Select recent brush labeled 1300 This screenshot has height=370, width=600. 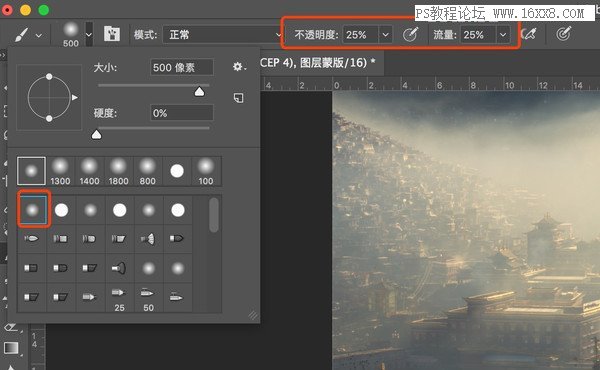60,171
